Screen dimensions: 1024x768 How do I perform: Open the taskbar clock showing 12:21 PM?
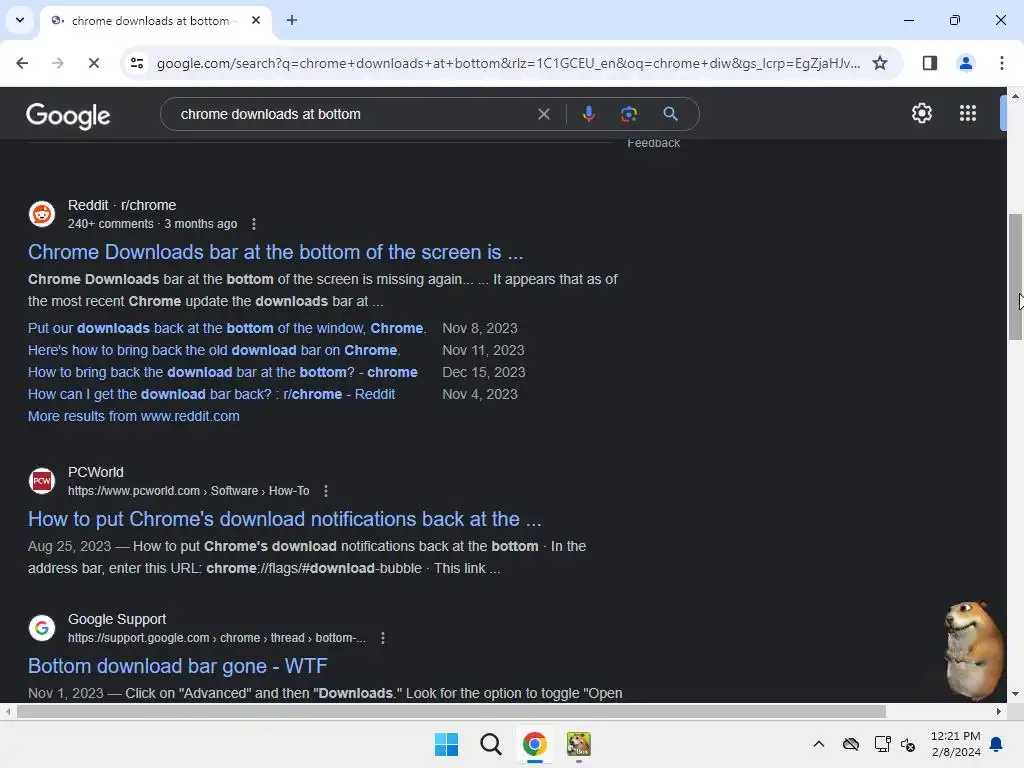(x=955, y=744)
